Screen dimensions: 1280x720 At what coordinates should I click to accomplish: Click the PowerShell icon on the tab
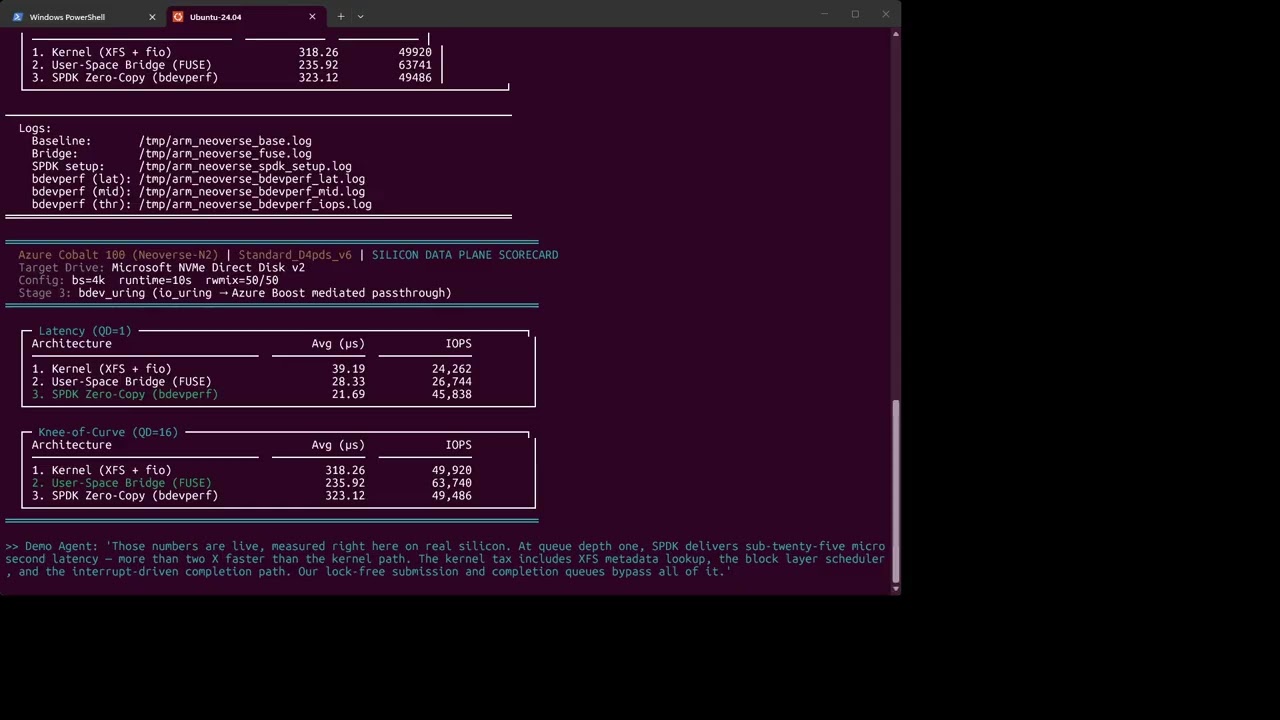17,17
